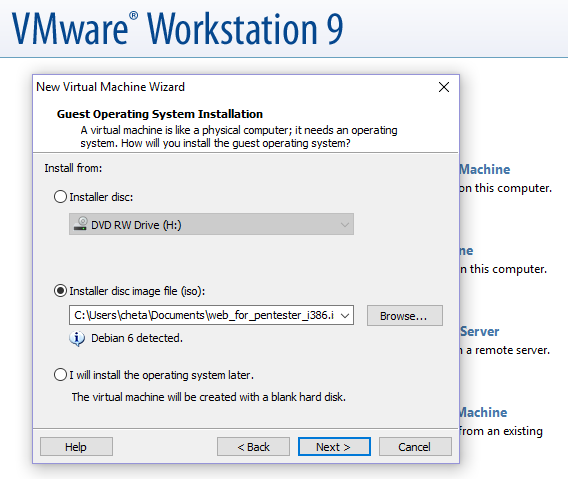Click the Browse... button
568x479 pixels.
[x=405, y=316]
